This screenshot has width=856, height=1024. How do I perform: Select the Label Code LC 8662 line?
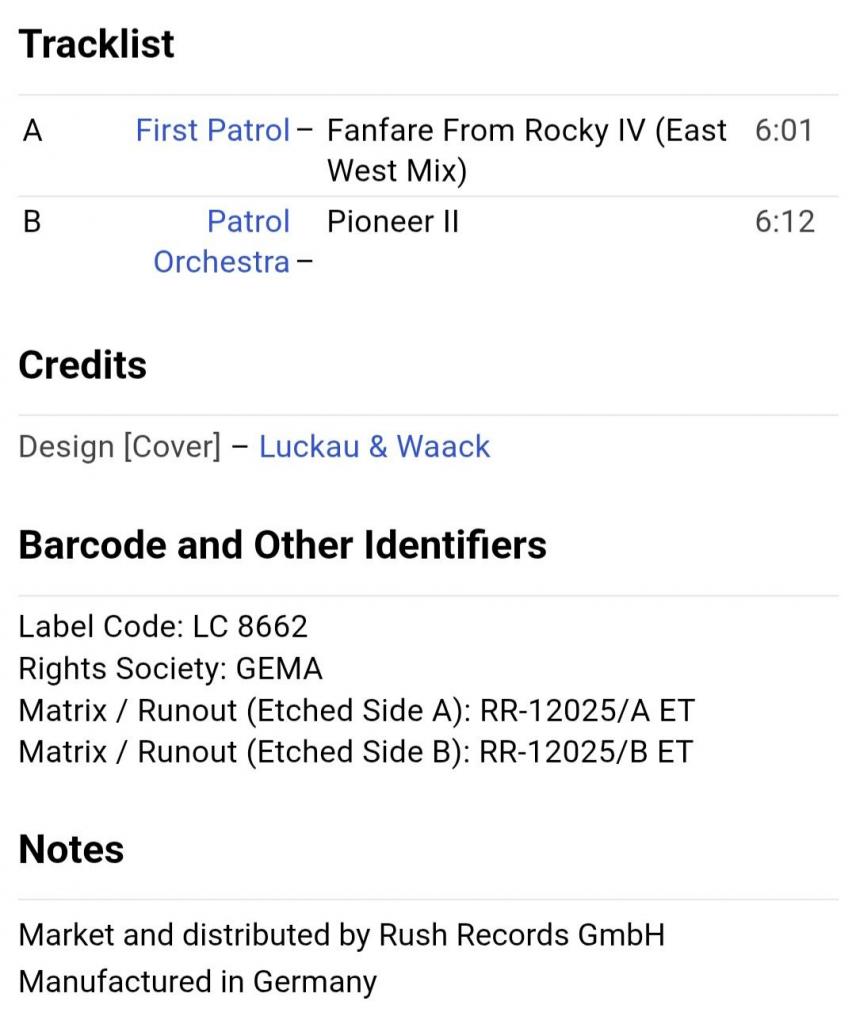click(x=163, y=626)
